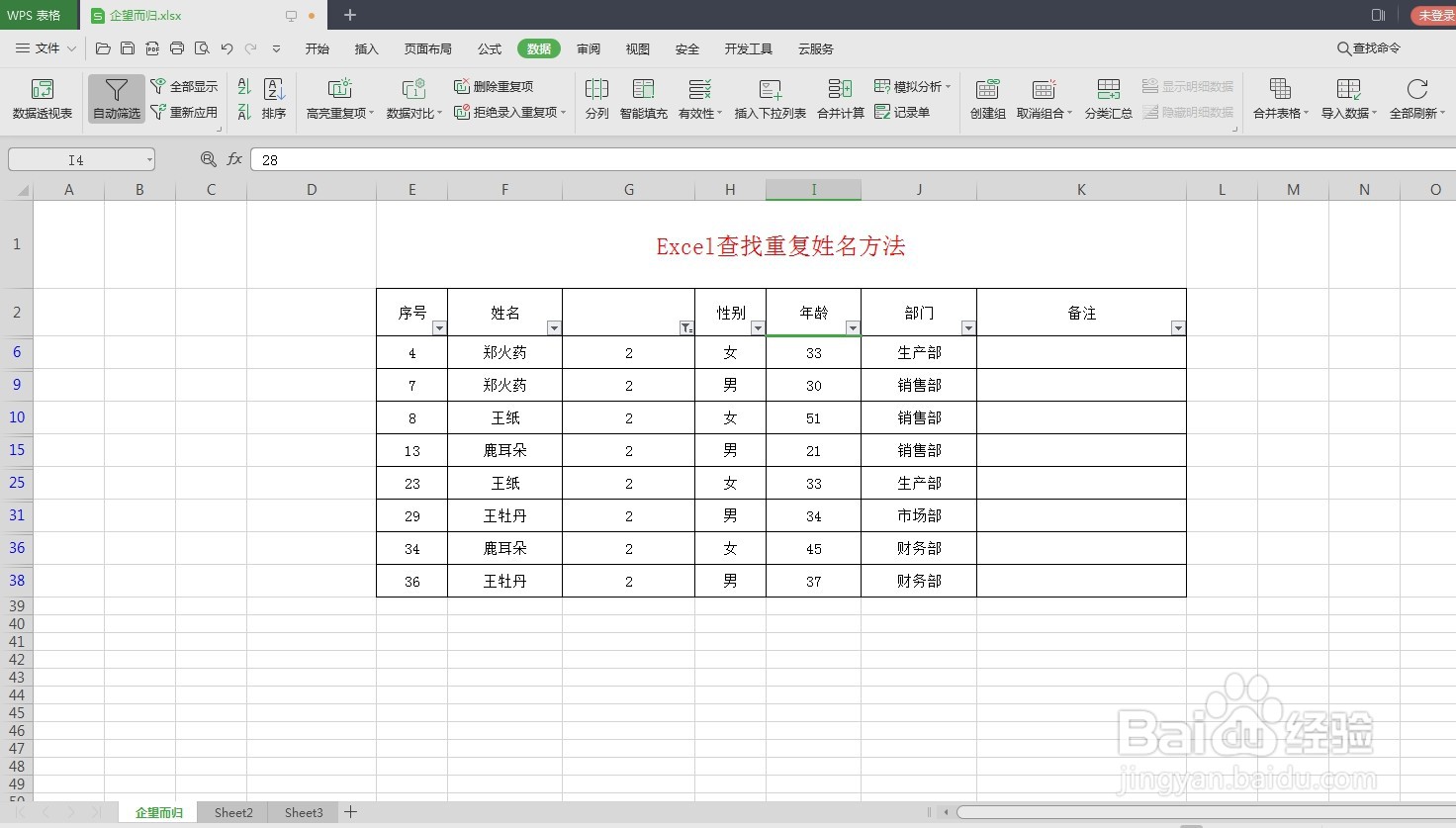The width and height of the screenshot is (1456, 828).
Task: Click the 未登录 login button
Action: click(1435, 15)
